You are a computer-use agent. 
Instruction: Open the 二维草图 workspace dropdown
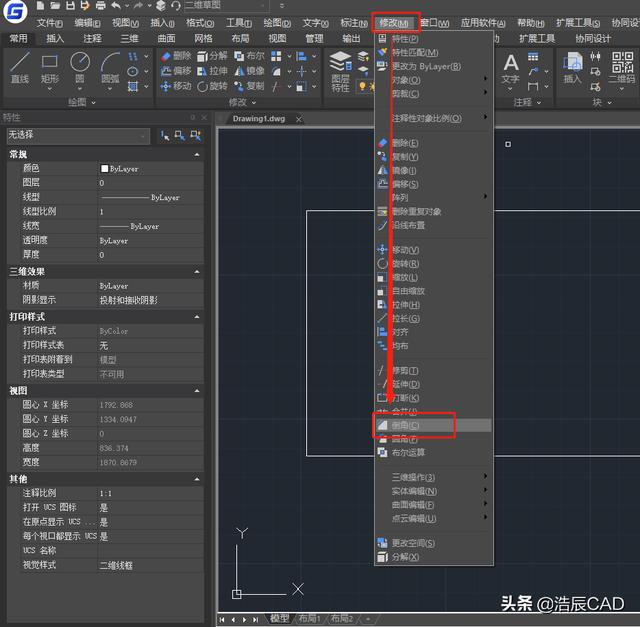226,6
